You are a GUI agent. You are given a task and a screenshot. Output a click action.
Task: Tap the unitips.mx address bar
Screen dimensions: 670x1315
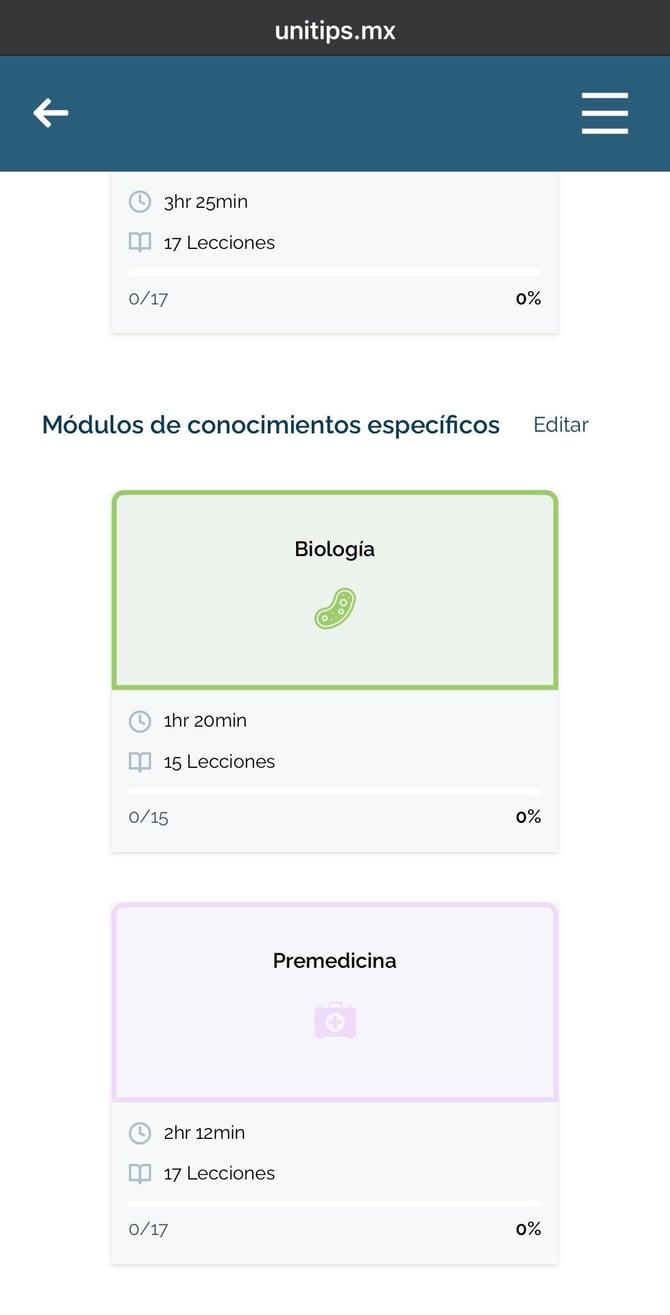335,31
